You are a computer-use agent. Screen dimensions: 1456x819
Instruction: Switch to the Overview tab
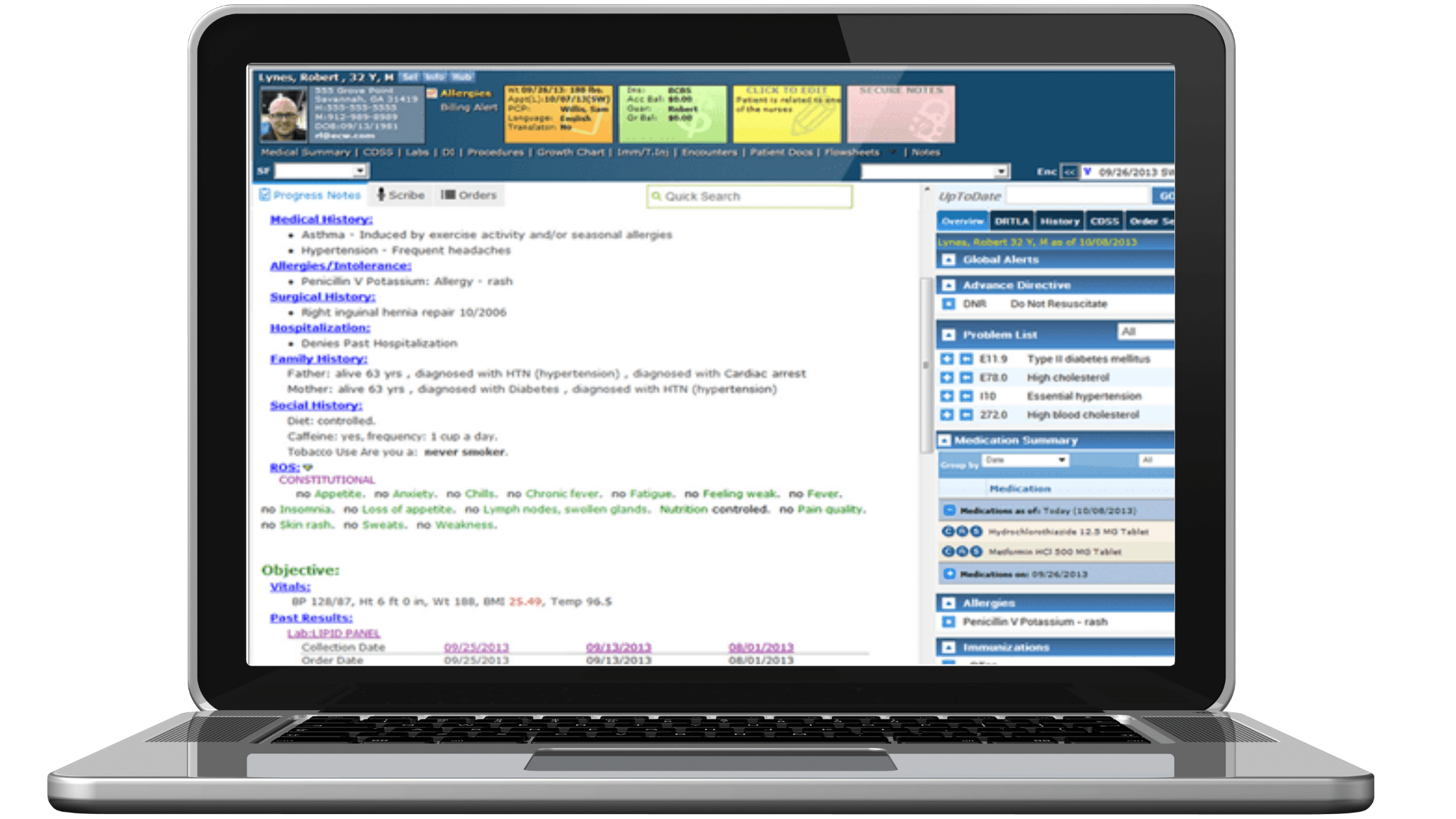pyautogui.click(x=962, y=221)
